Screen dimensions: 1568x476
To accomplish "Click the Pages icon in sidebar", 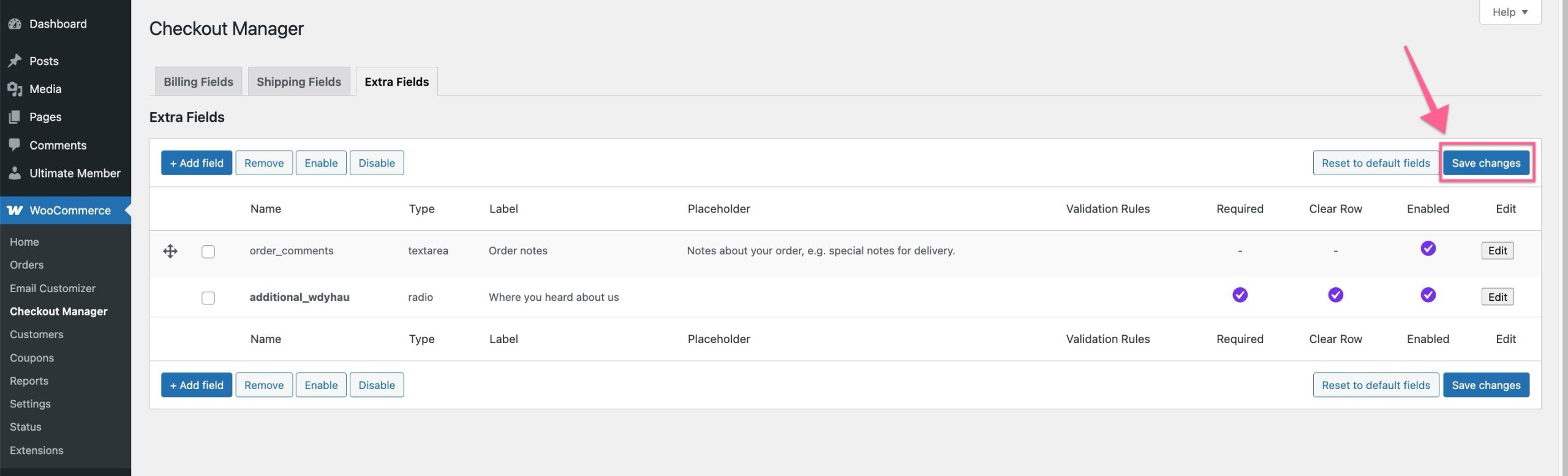I will coord(15,117).
